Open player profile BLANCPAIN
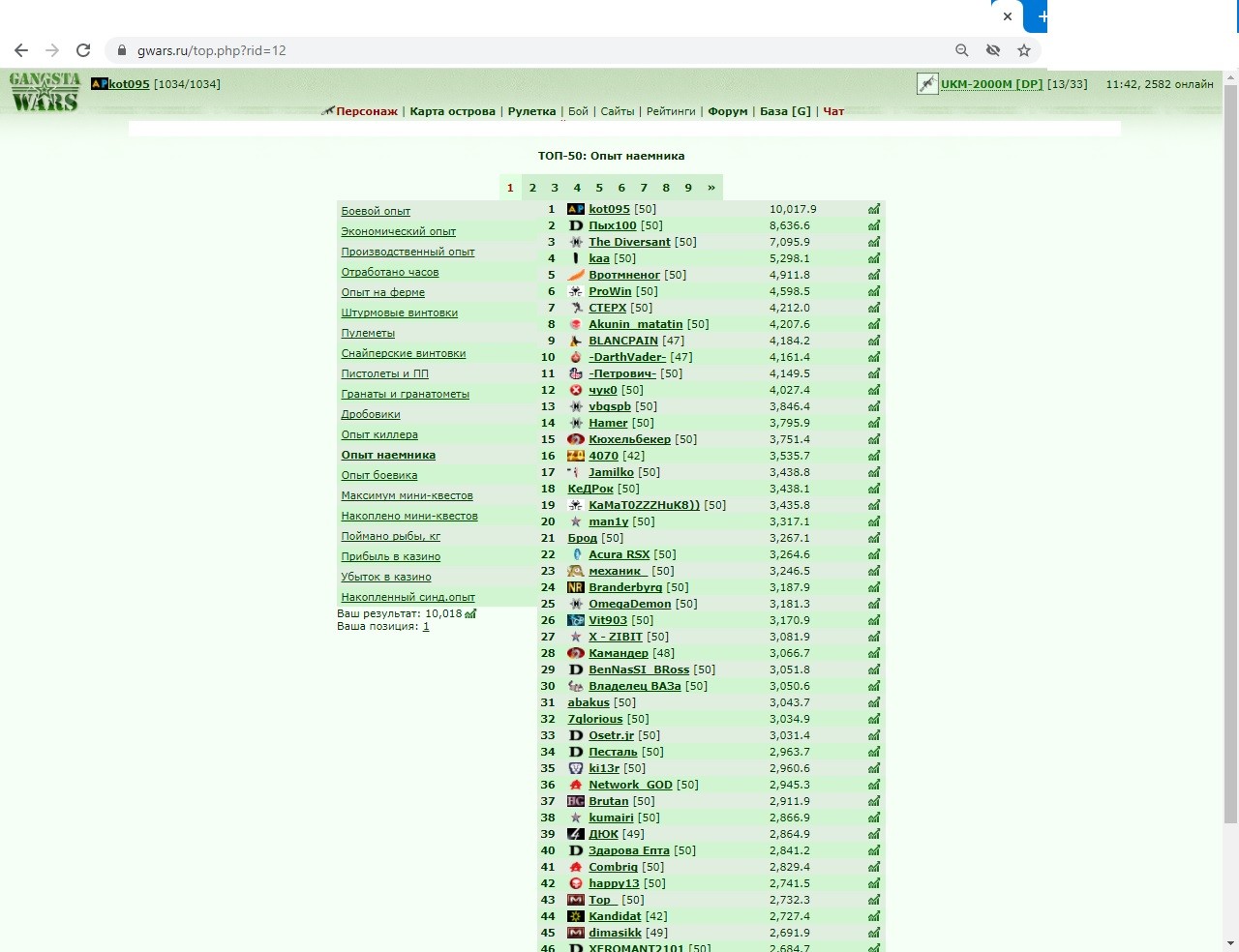 coord(623,341)
